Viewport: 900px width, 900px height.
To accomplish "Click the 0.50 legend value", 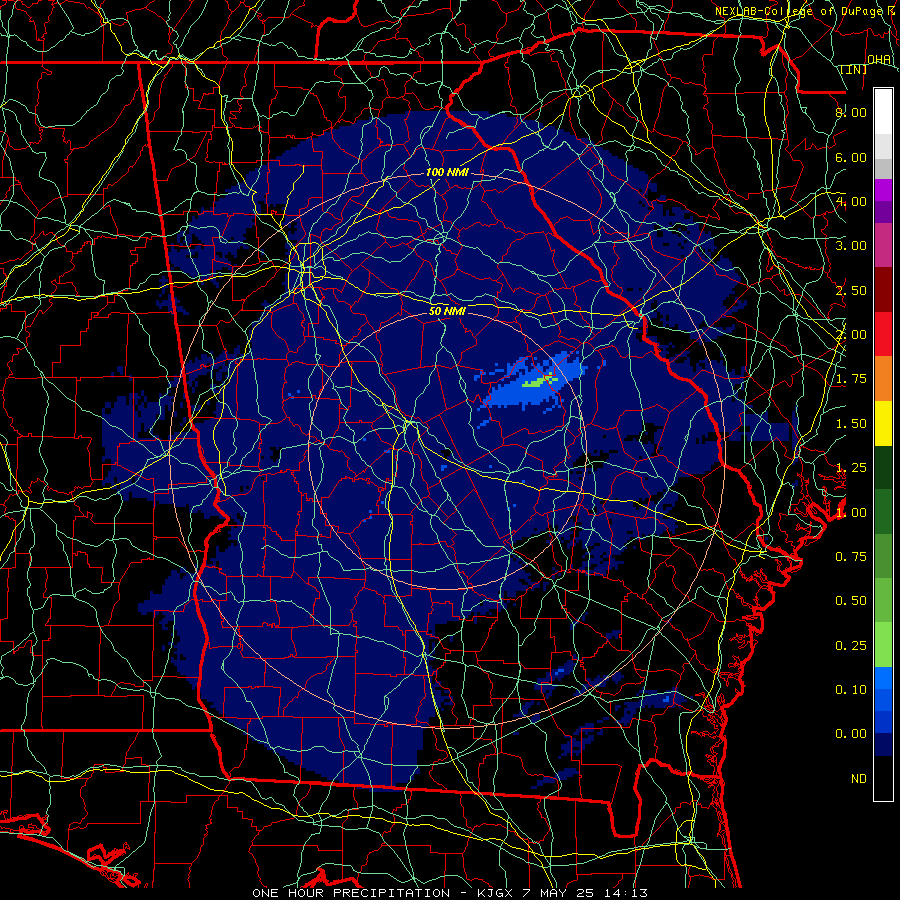I will pos(851,601).
